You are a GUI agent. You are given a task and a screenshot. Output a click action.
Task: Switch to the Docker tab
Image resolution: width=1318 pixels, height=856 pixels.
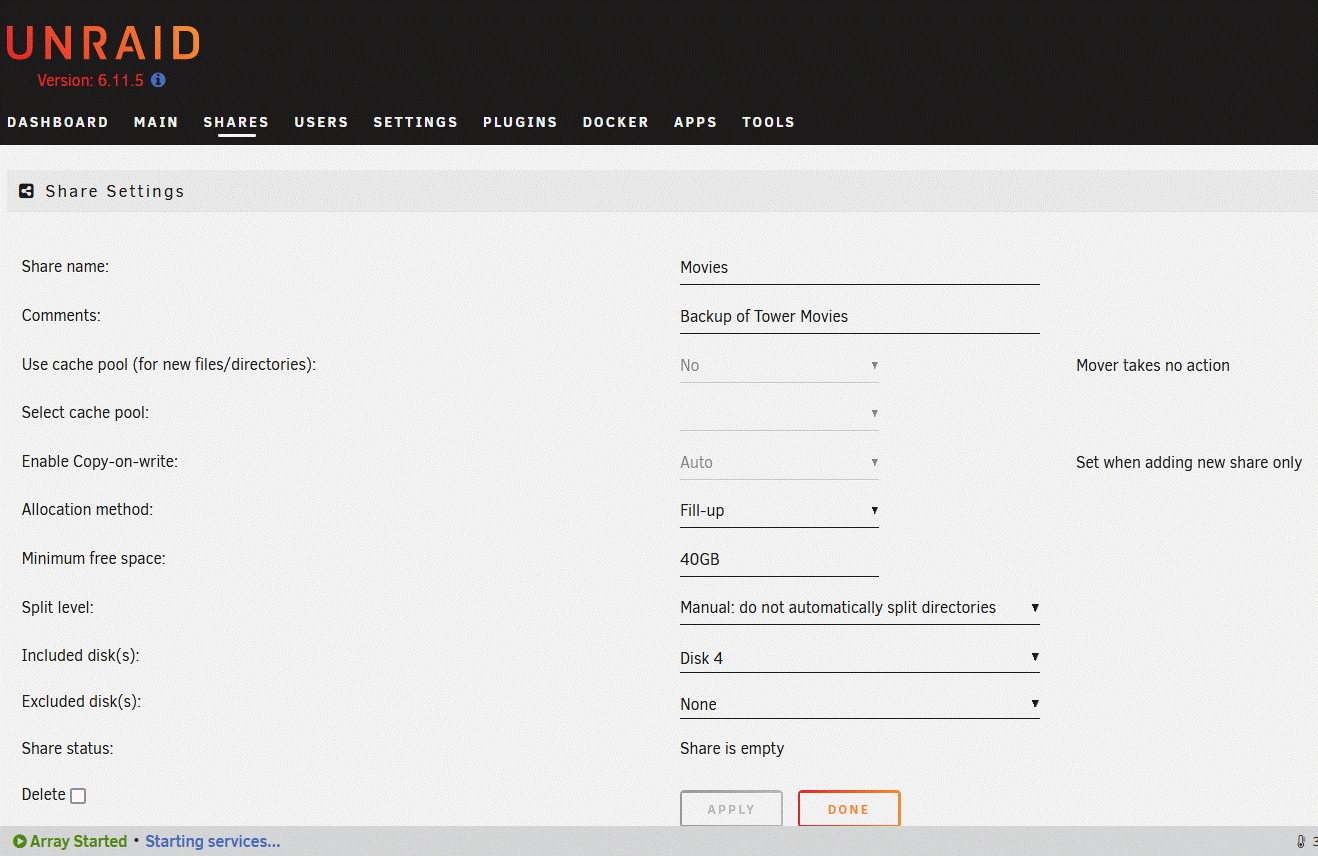[x=616, y=122]
